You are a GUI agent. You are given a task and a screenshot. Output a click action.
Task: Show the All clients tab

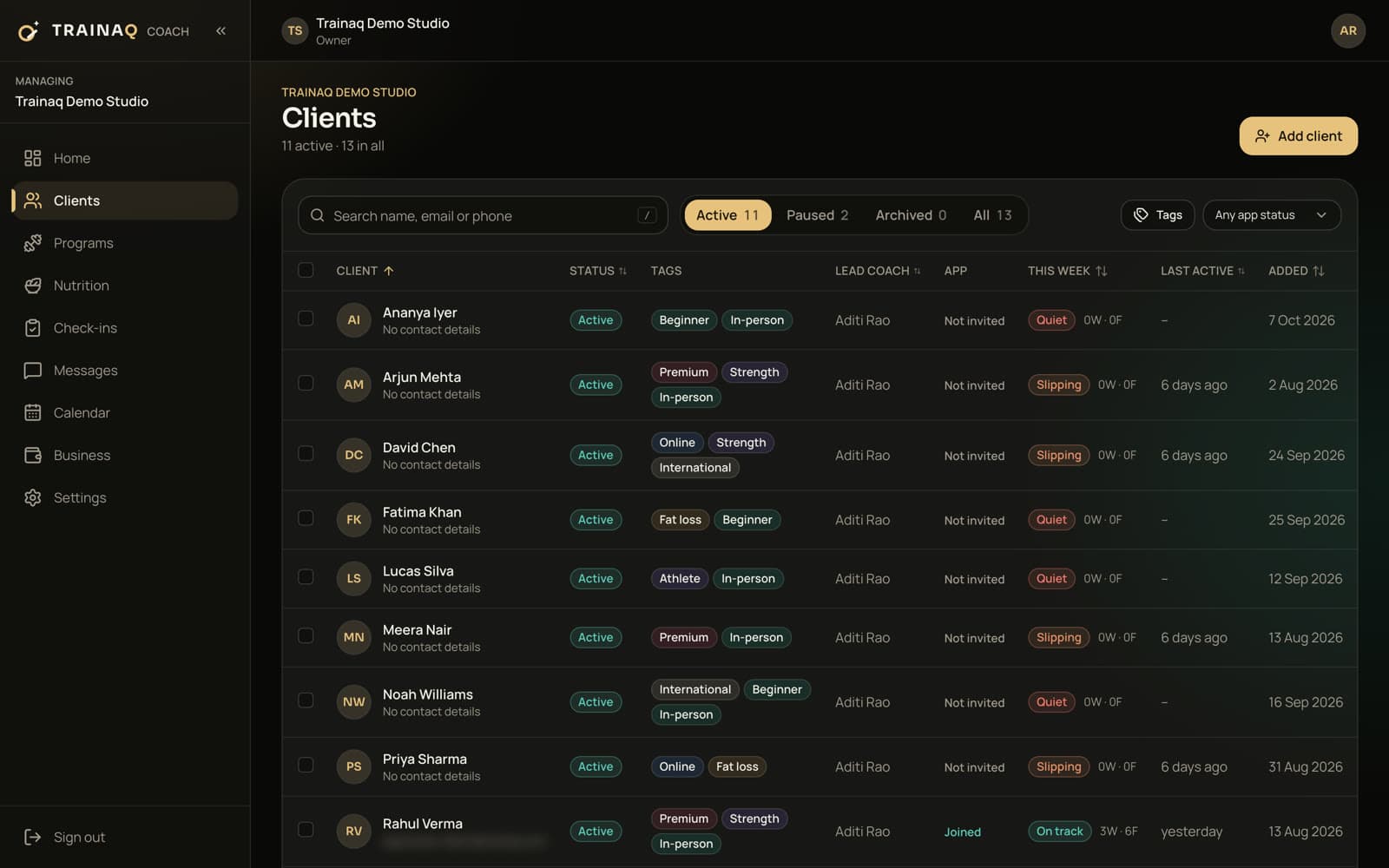click(x=992, y=215)
